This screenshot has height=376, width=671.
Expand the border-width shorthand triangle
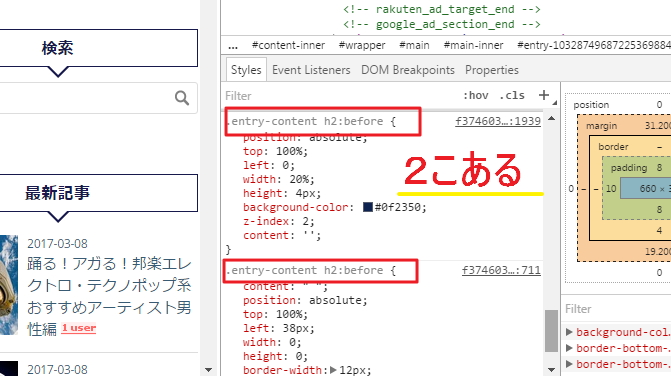click(x=333, y=370)
